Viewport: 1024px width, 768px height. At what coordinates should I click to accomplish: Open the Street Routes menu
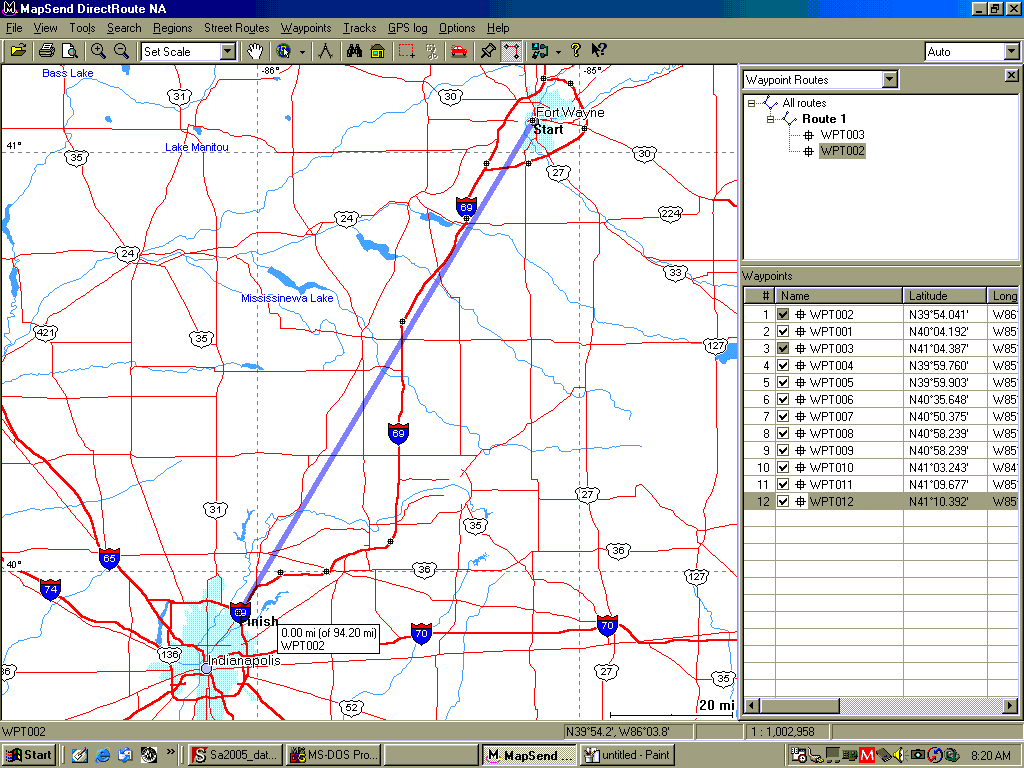pos(236,28)
